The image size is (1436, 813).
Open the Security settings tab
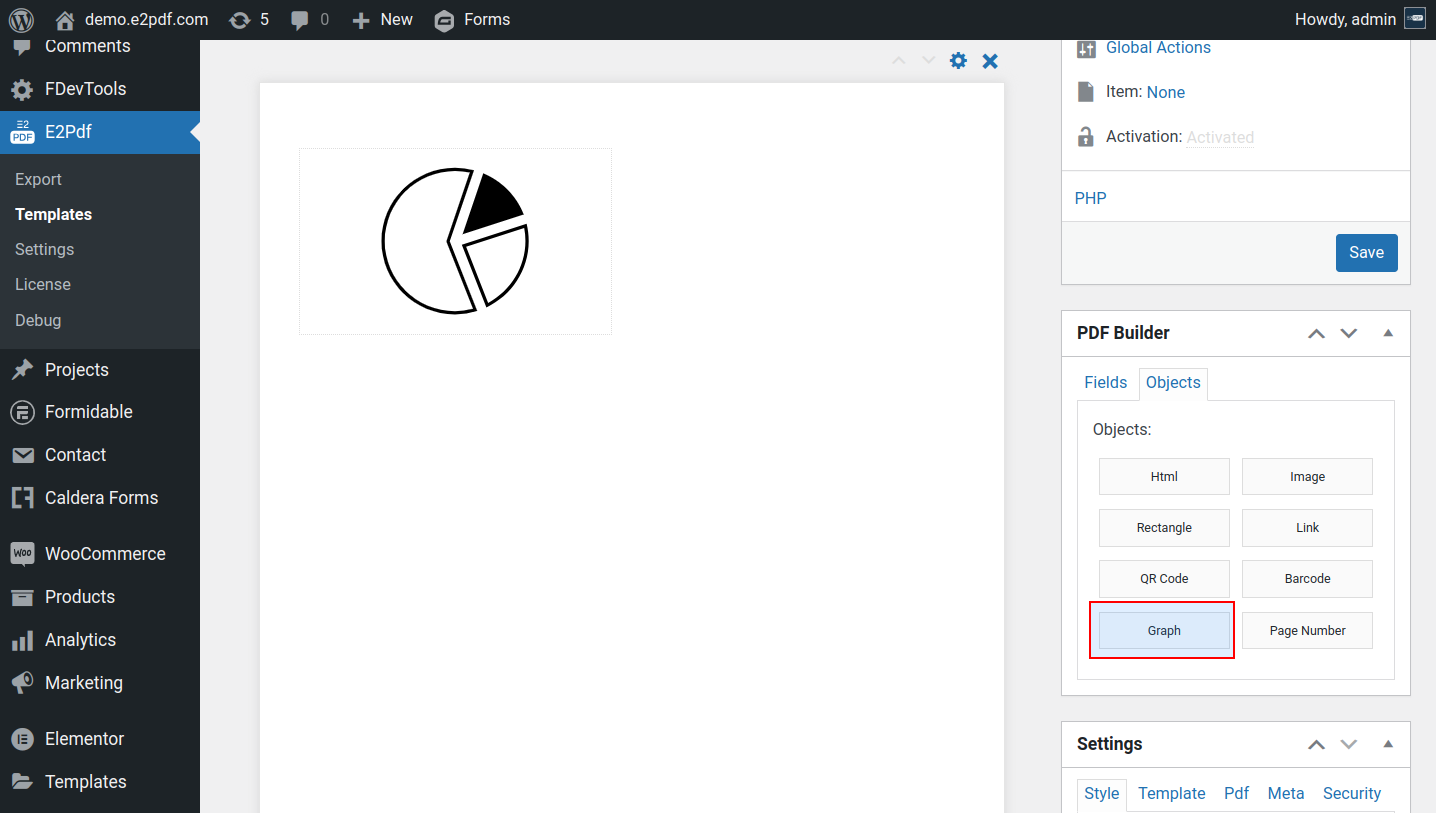[1351, 793]
